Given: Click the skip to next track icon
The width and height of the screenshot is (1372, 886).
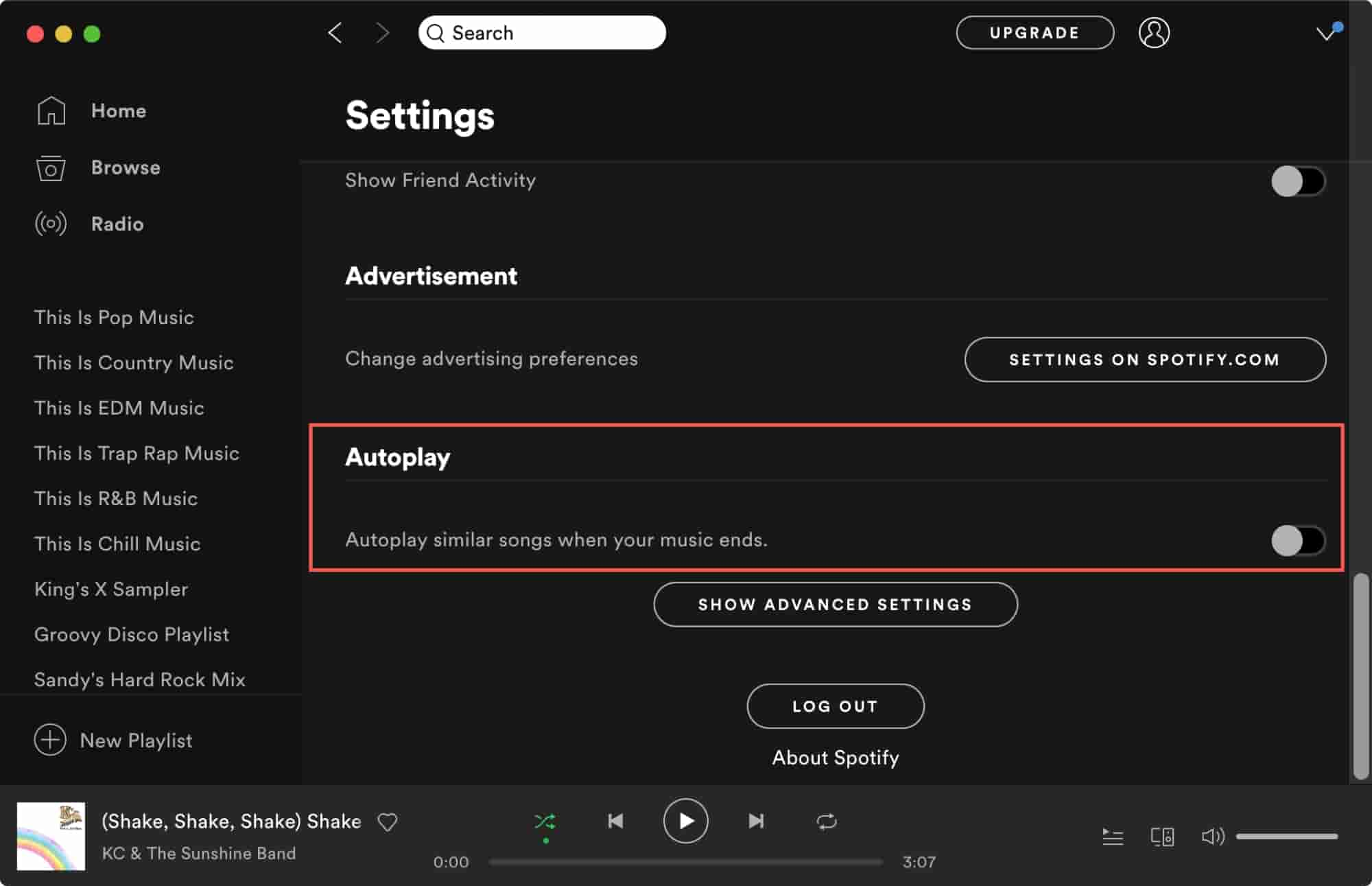Looking at the screenshot, I should (x=756, y=820).
